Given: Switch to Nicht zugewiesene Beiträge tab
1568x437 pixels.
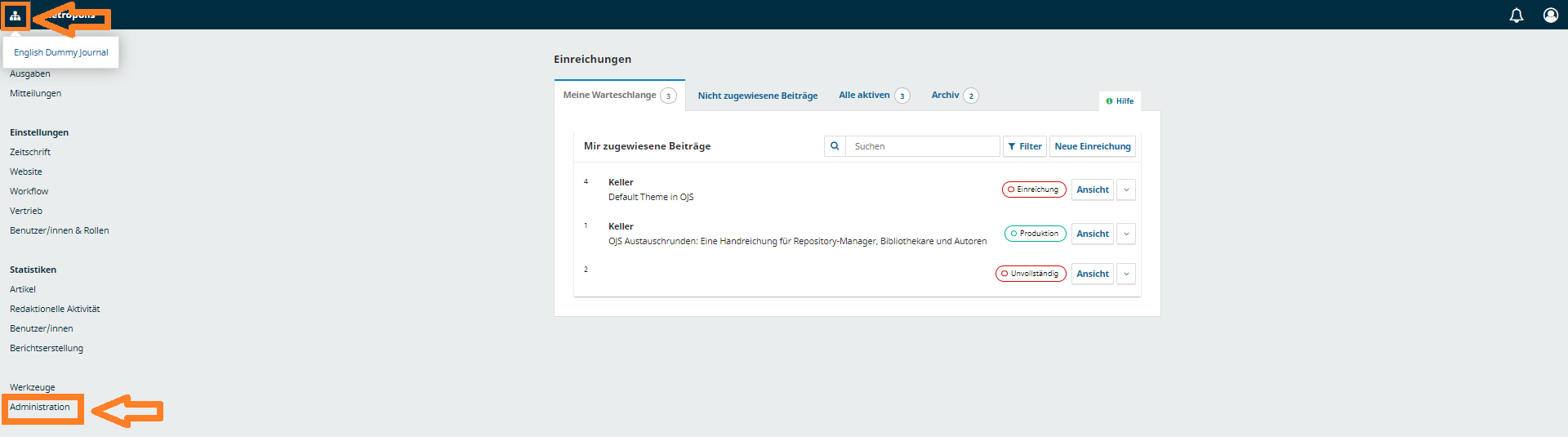Looking at the screenshot, I should (x=757, y=96).
